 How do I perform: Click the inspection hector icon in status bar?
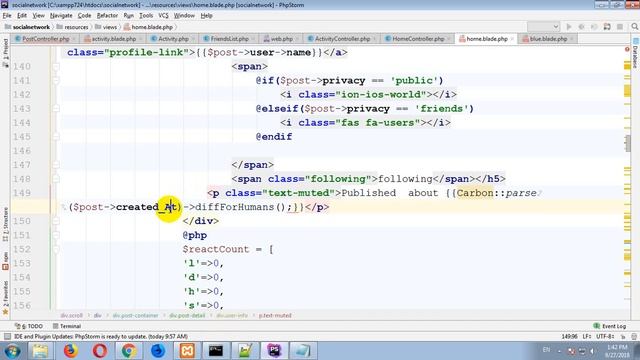633,336
